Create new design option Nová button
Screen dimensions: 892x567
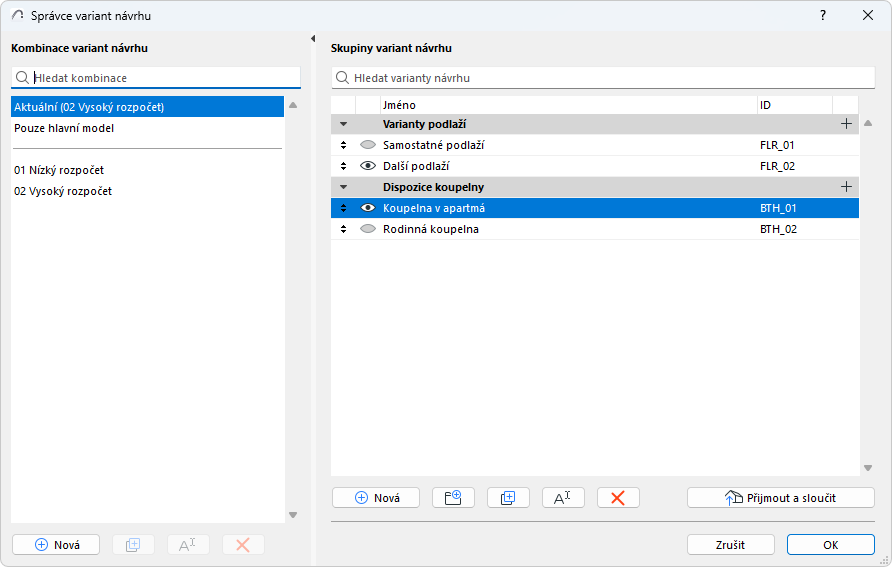click(x=376, y=498)
